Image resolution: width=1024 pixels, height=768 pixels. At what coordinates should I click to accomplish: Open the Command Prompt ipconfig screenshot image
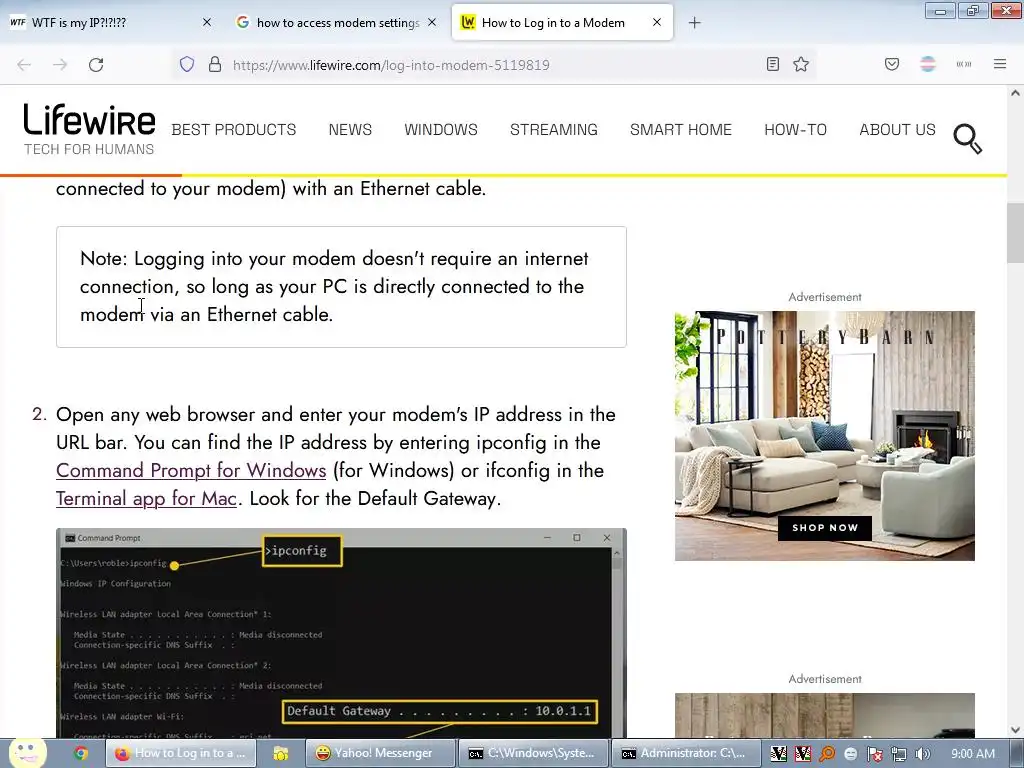click(x=341, y=633)
